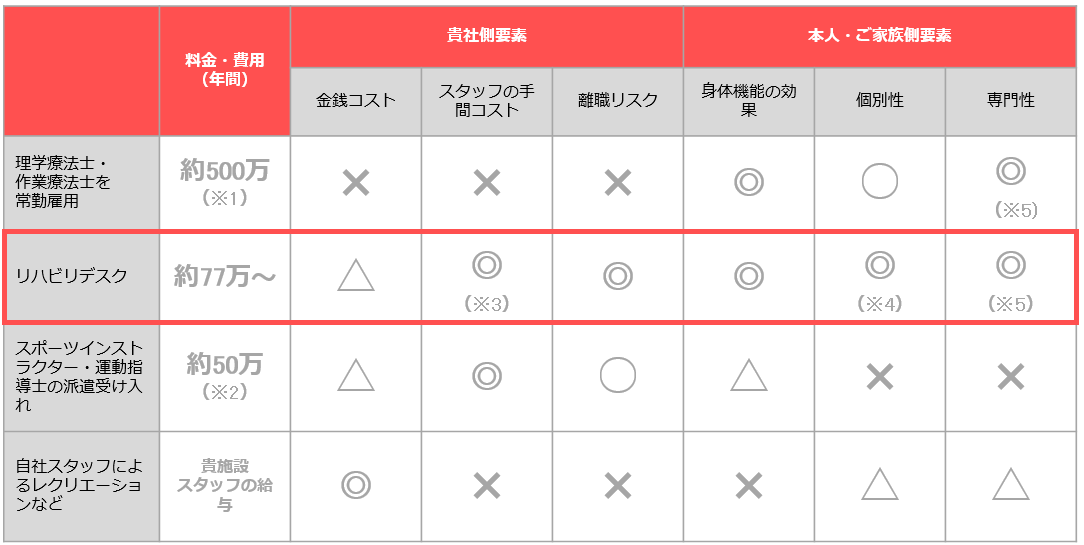This screenshot has height=545, width=1084.
Task: Click the X in 自社スタッフ 身体機能の効果 cell
Action: [x=749, y=486]
